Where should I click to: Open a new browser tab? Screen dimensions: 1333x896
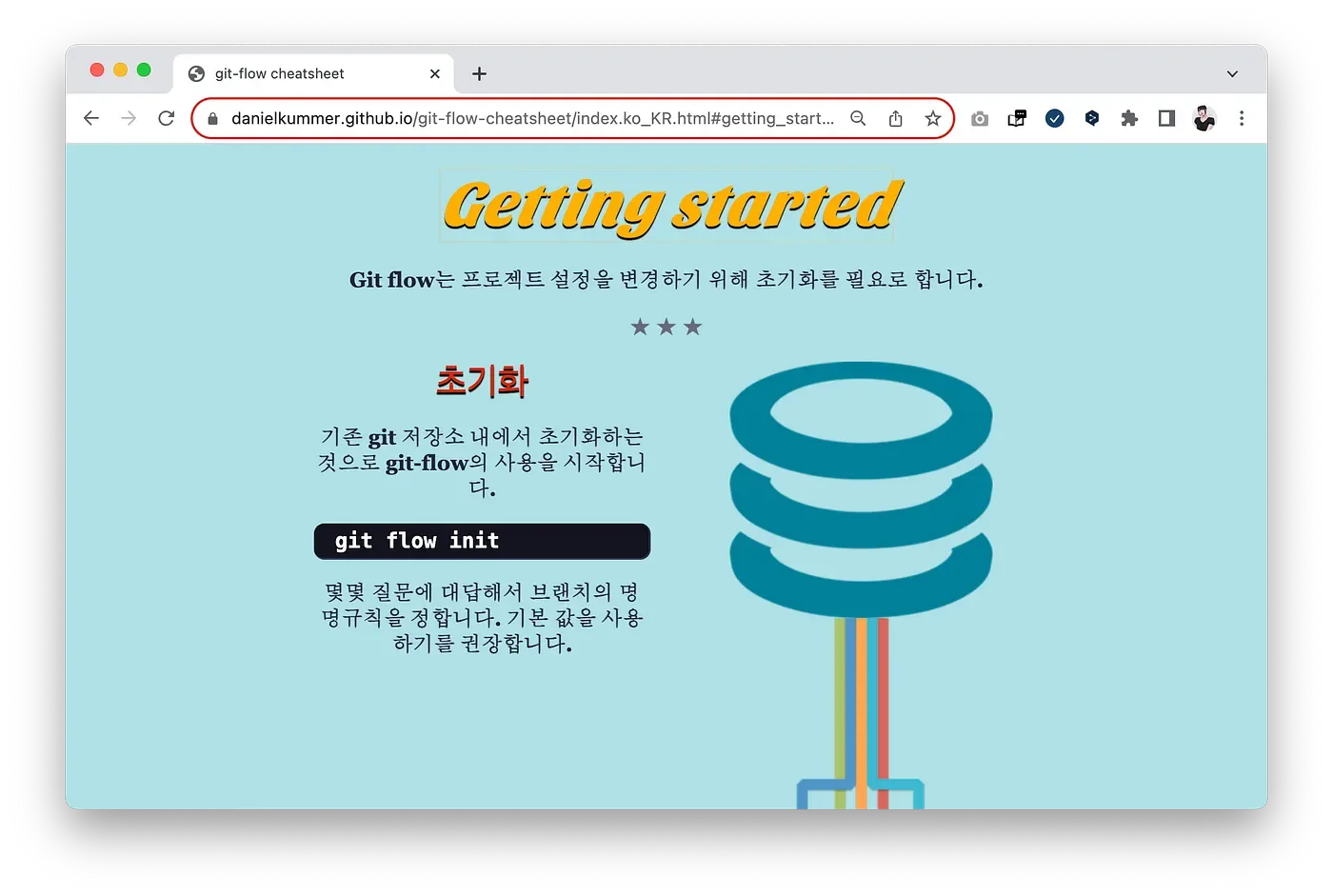click(x=479, y=73)
